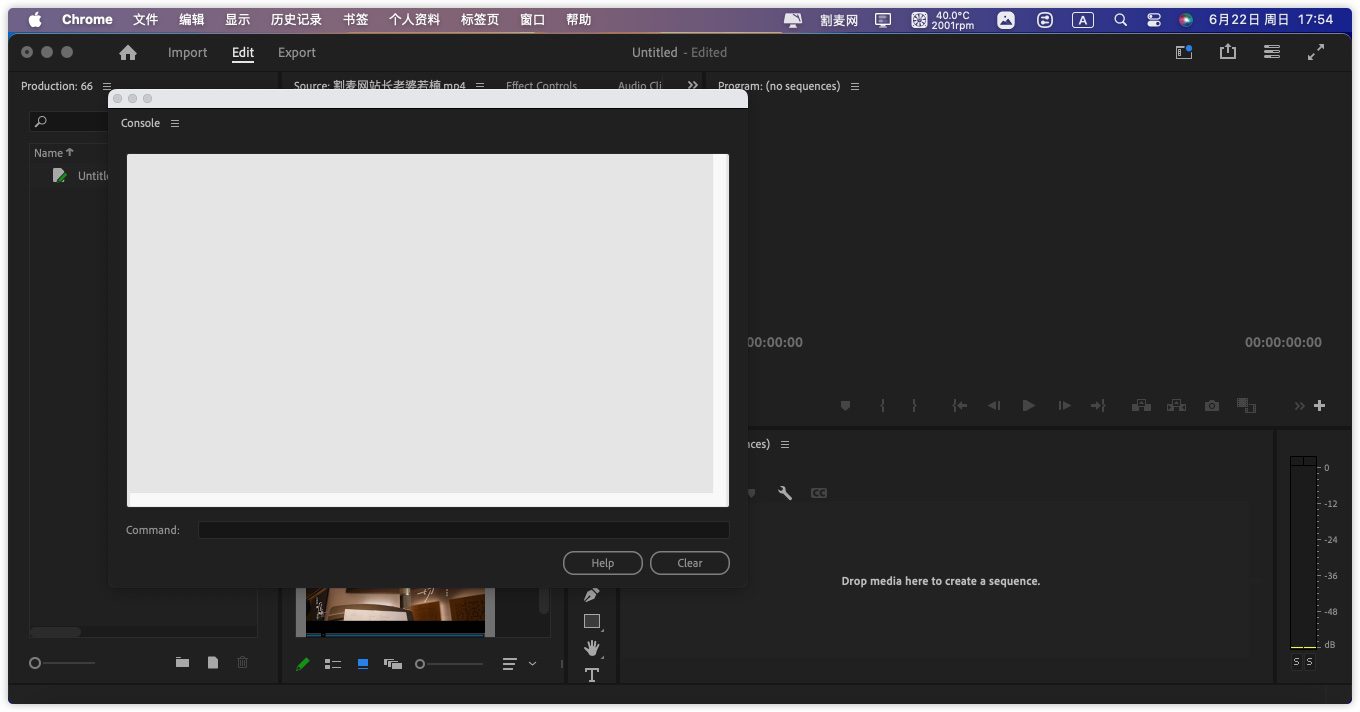Select the Pen tool
1360x712 pixels.
tap(591, 595)
